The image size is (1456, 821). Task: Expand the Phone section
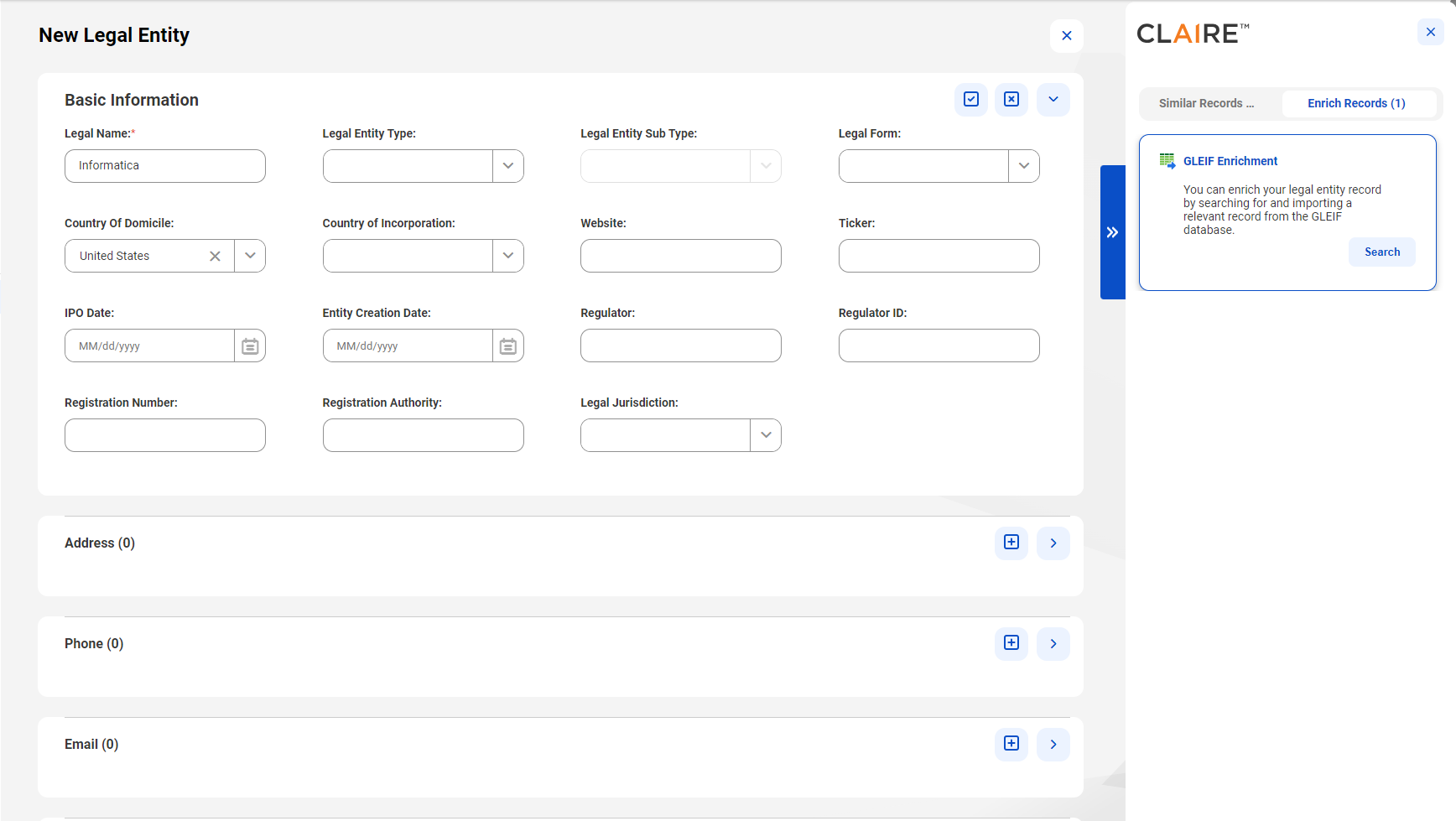1053,644
